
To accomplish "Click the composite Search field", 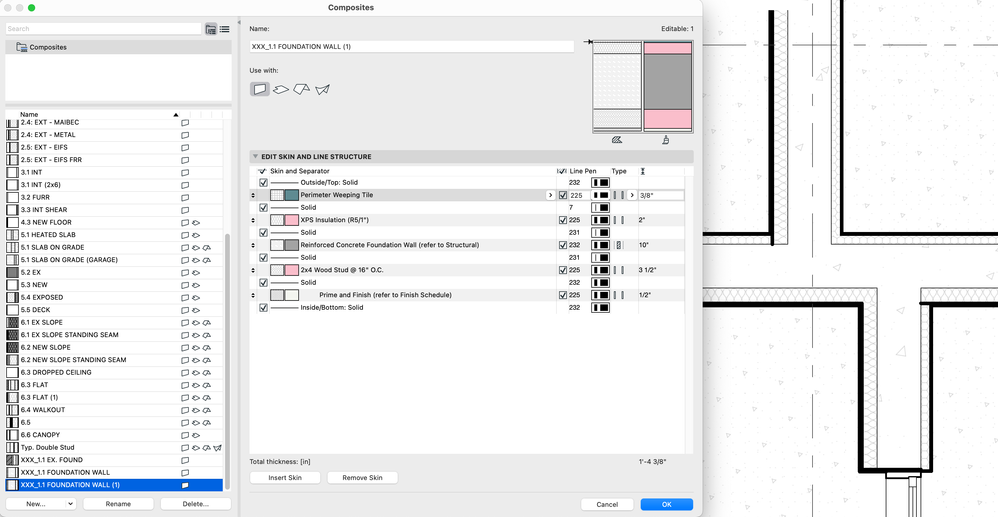I will click(x=104, y=29).
